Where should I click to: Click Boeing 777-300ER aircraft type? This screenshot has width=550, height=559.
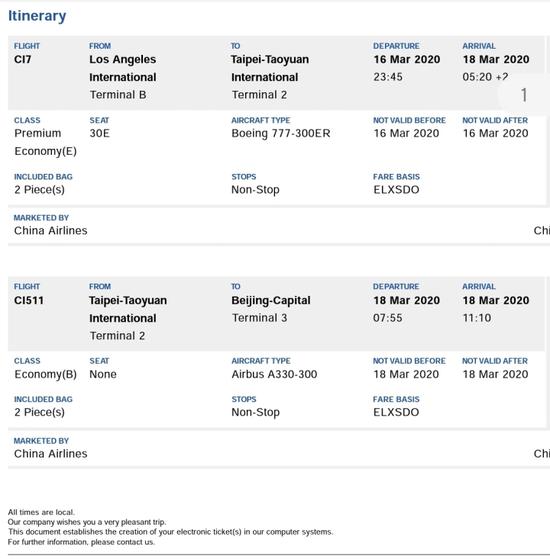281,133
